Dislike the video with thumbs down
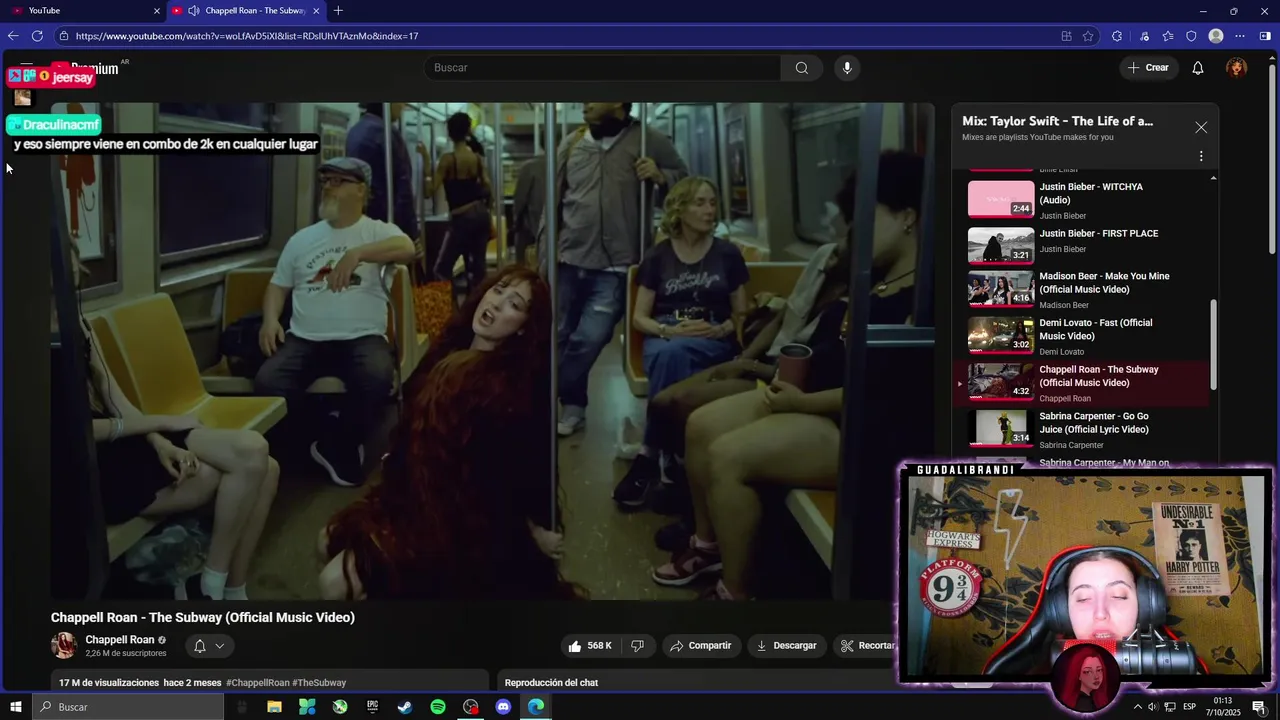Viewport: 1280px width, 720px height. (x=638, y=646)
